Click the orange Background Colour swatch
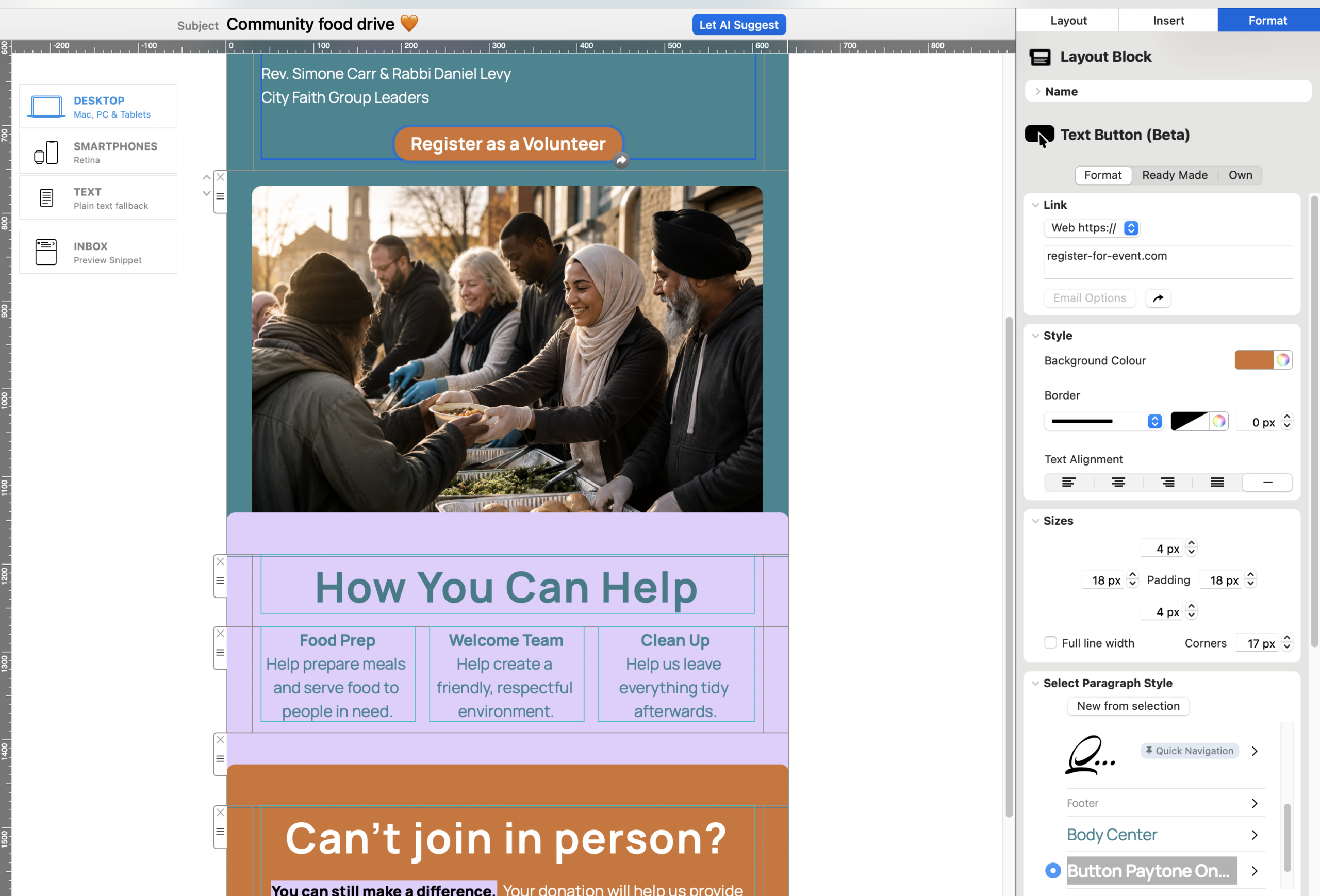Viewport: 1320px width, 896px height. [1254, 360]
